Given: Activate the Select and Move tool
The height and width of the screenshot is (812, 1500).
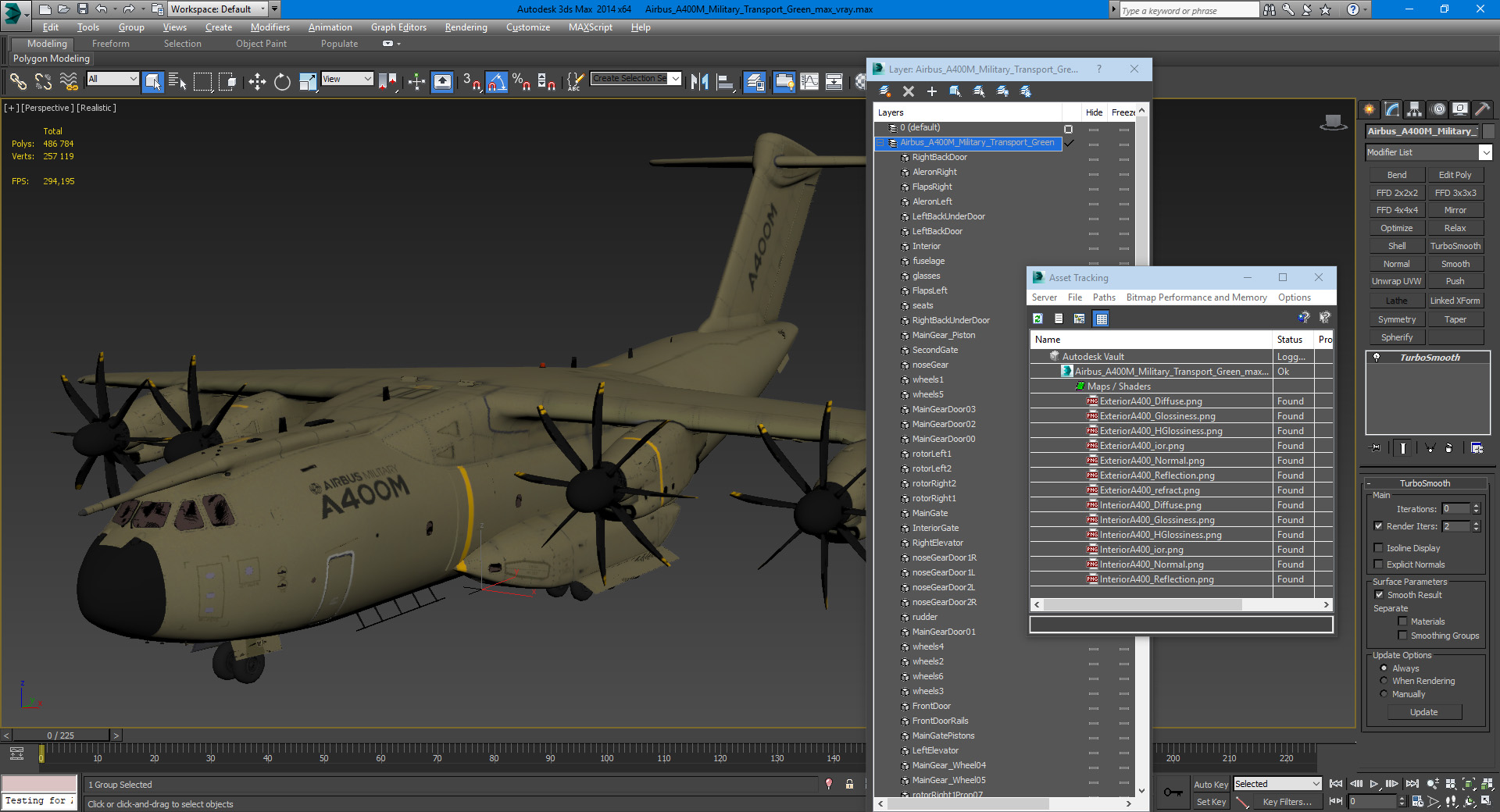Looking at the screenshot, I should point(257,81).
